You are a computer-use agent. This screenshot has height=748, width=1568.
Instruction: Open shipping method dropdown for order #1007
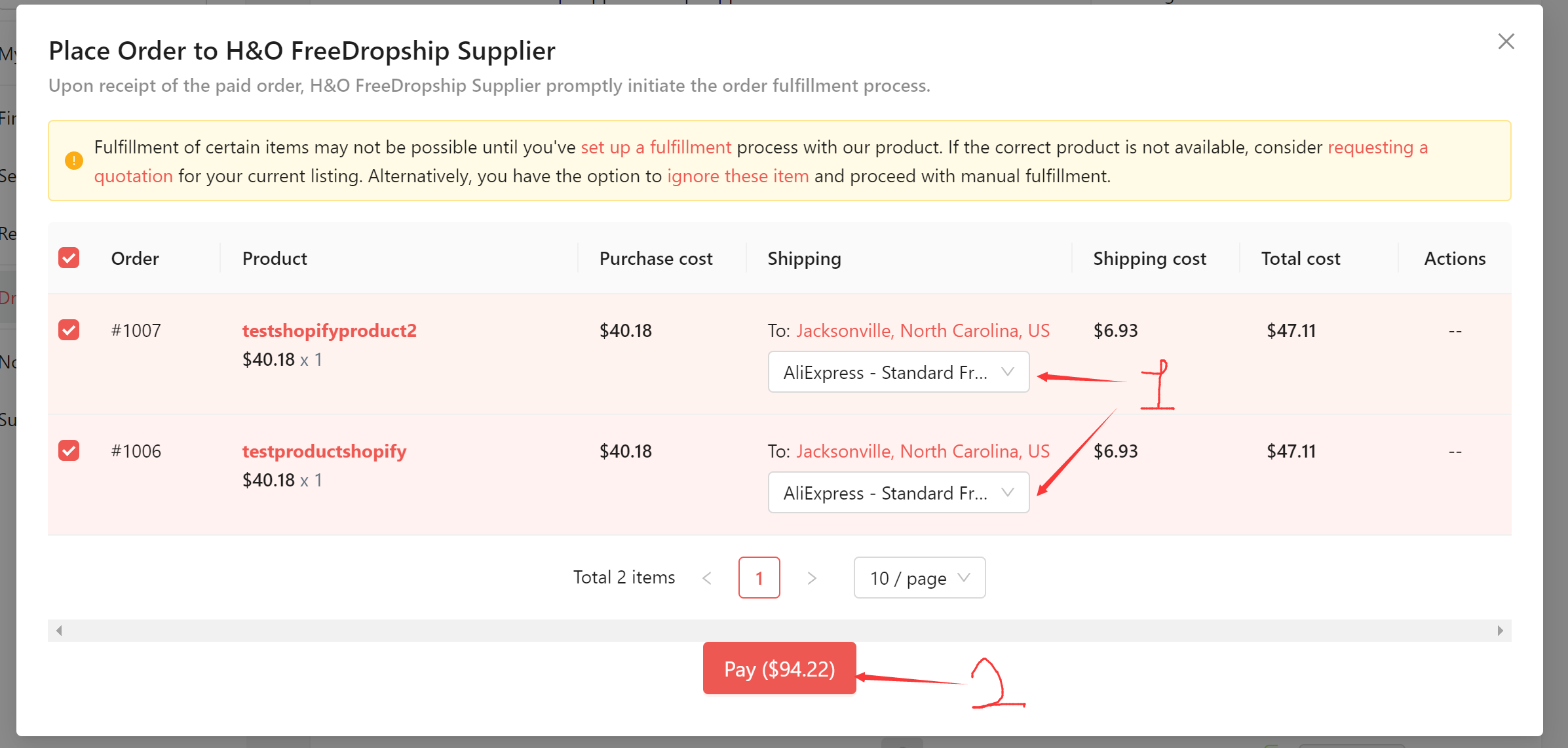[x=898, y=372]
